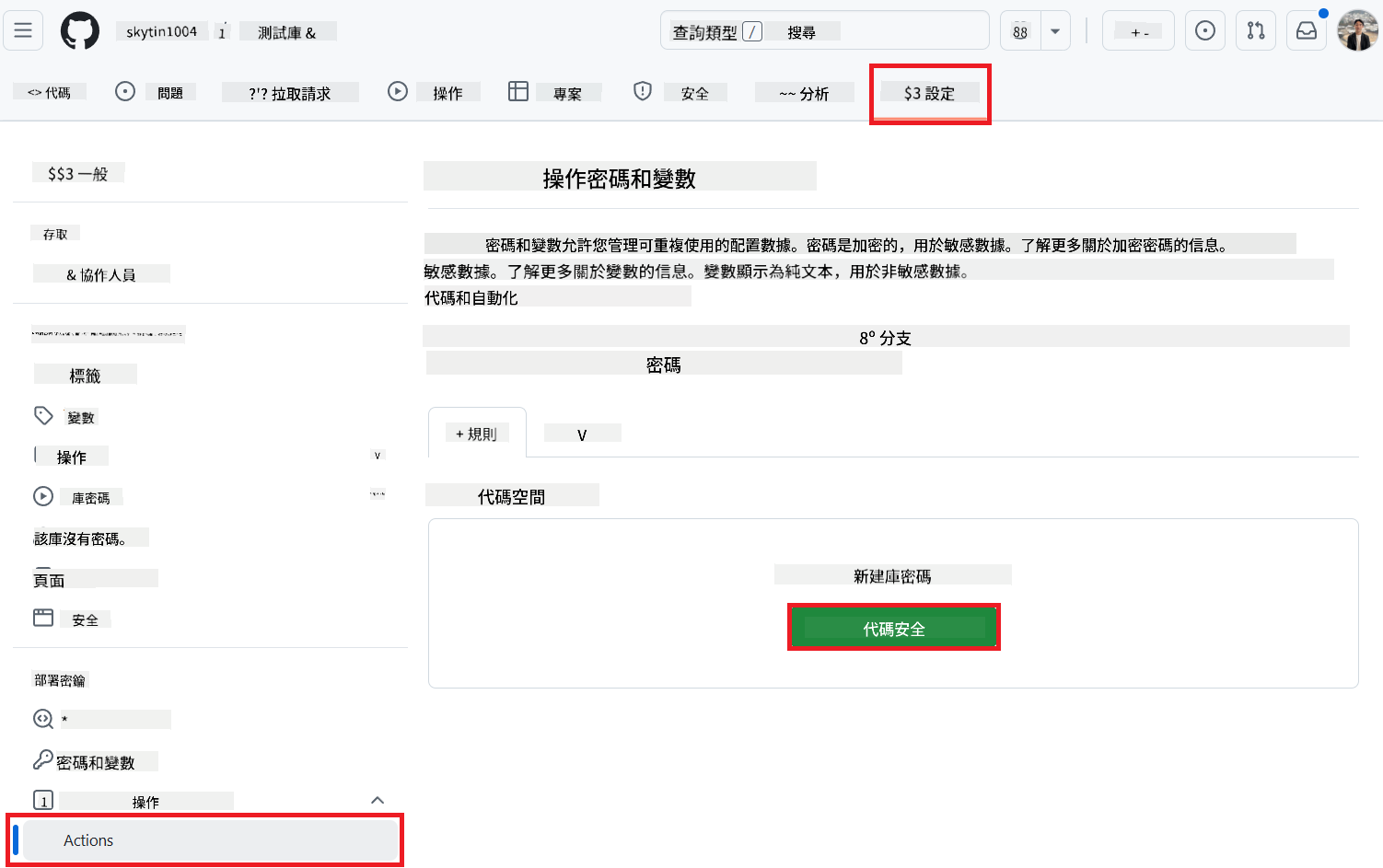This screenshot has width=1383, height=868.
Task: Click the green 代碼安全 button
Action: tap(894, 629)
